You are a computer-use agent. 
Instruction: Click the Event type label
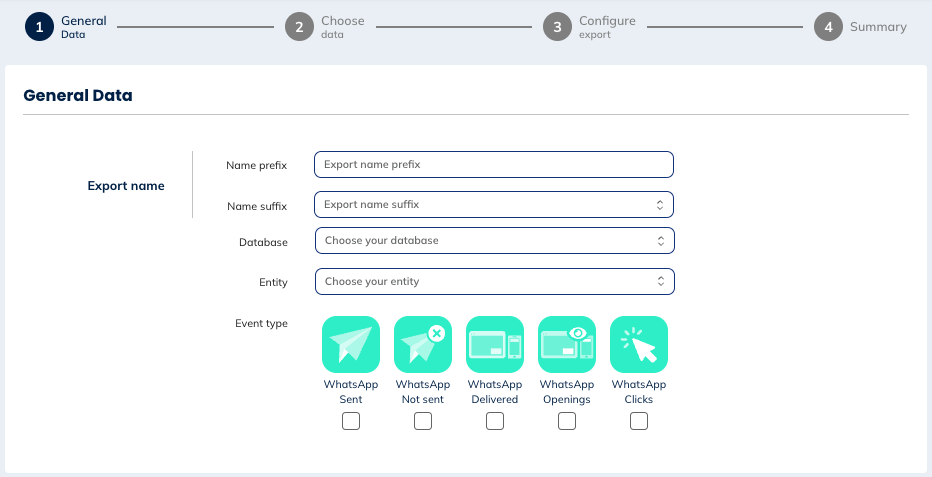[x=261, y=323]
